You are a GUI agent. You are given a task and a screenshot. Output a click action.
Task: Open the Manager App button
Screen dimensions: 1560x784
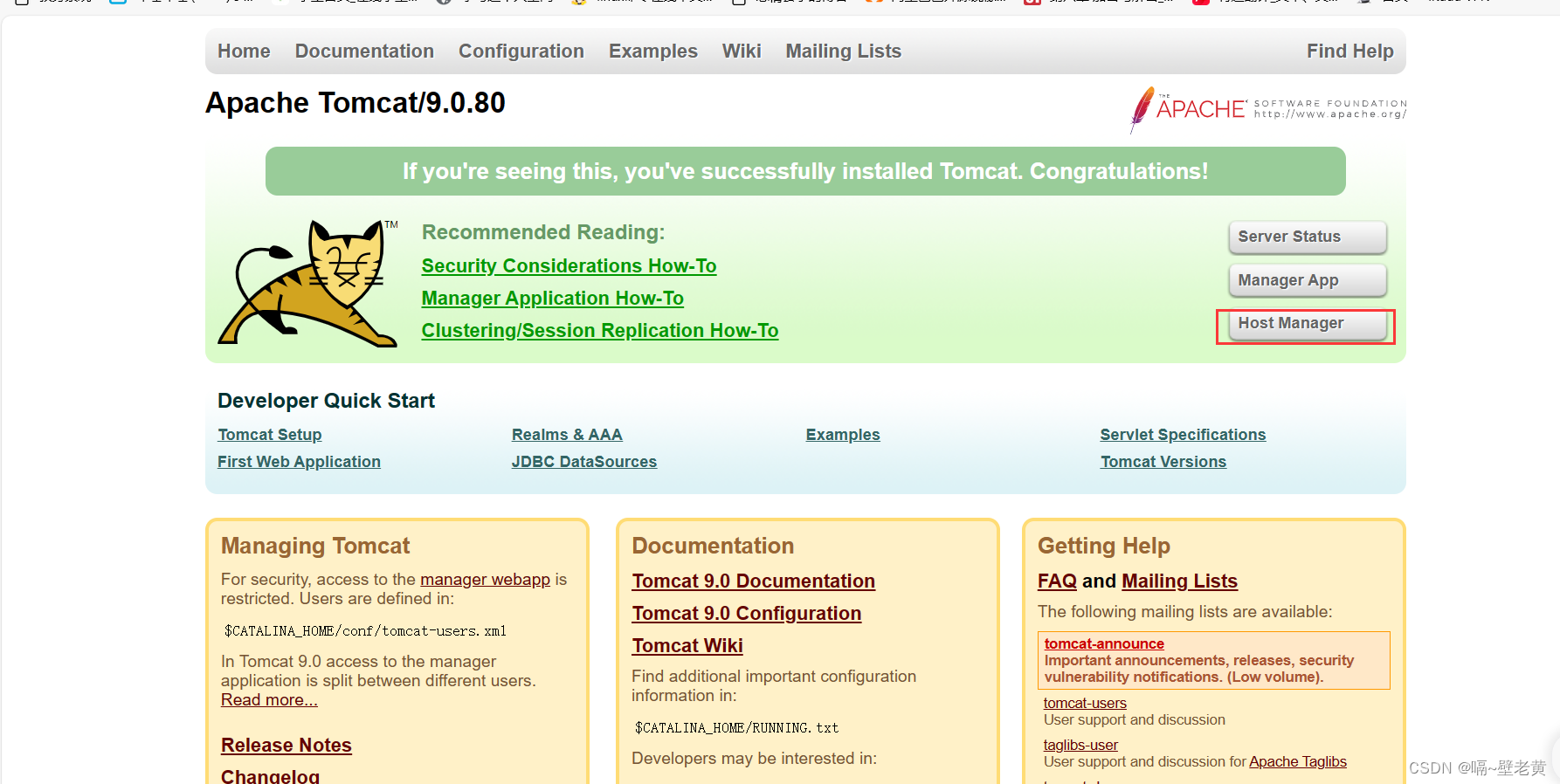pos(1308,280)
